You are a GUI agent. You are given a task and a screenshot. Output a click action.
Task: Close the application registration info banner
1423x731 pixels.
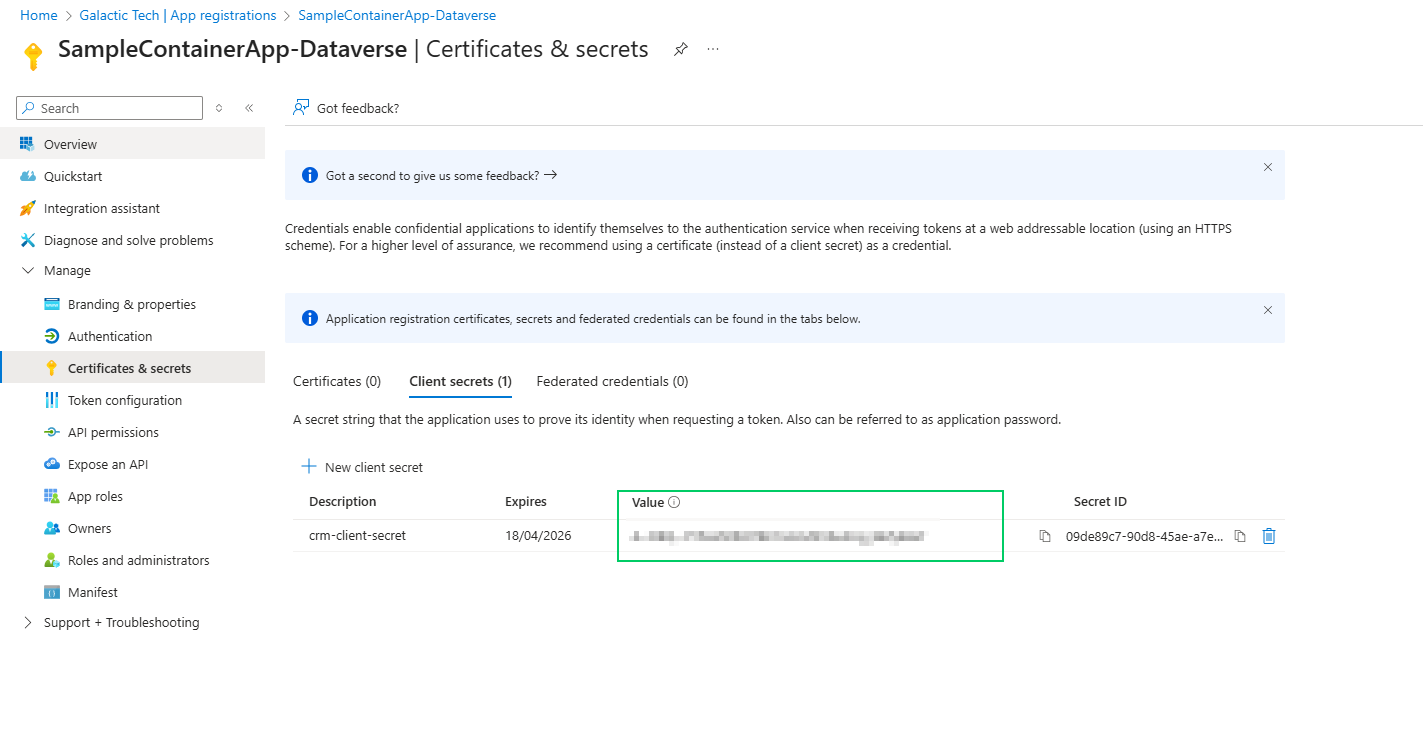[1267, 310]
